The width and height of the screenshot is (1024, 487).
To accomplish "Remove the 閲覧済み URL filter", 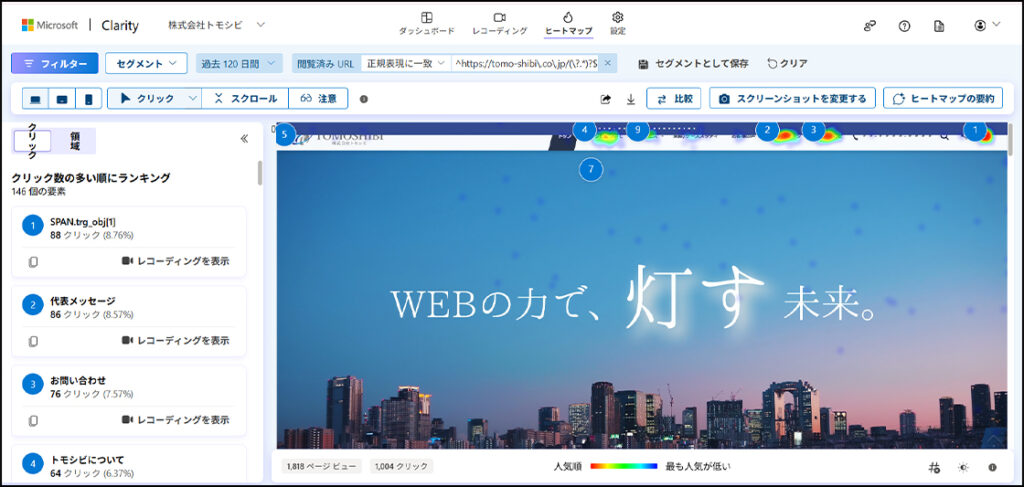I will pyautogui.click(x=607, y=63).
